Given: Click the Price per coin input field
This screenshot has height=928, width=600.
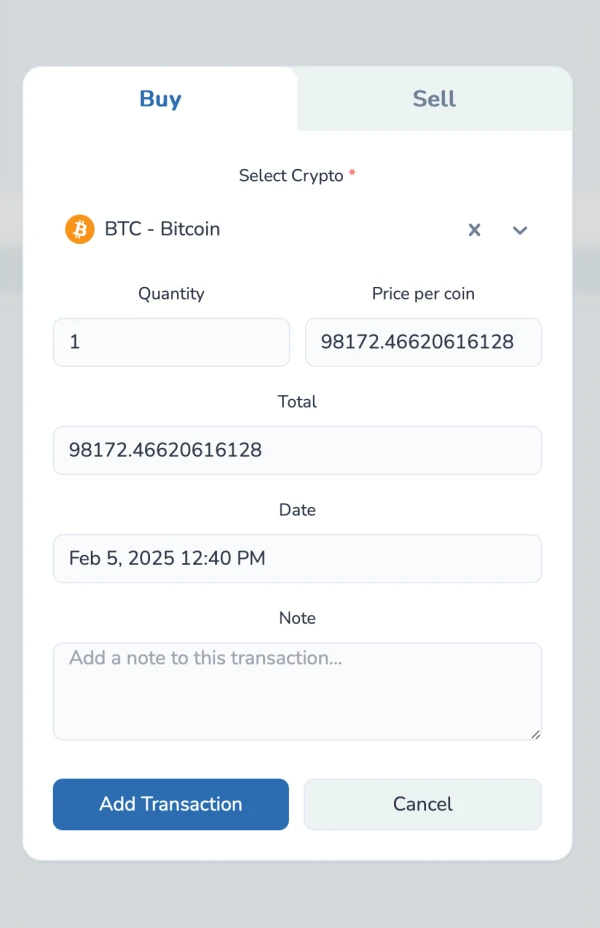Looking at the screenshot, I should point(423,342).
